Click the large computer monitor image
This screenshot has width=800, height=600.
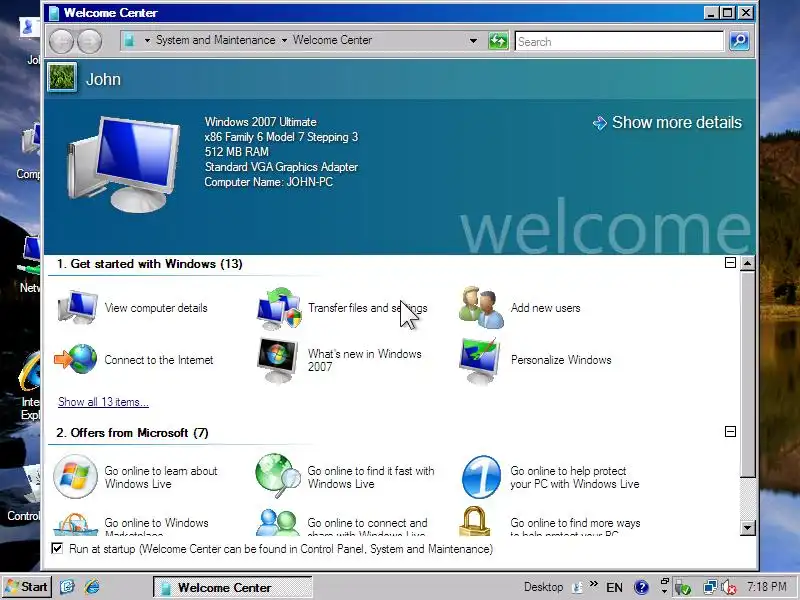point(124,164)
